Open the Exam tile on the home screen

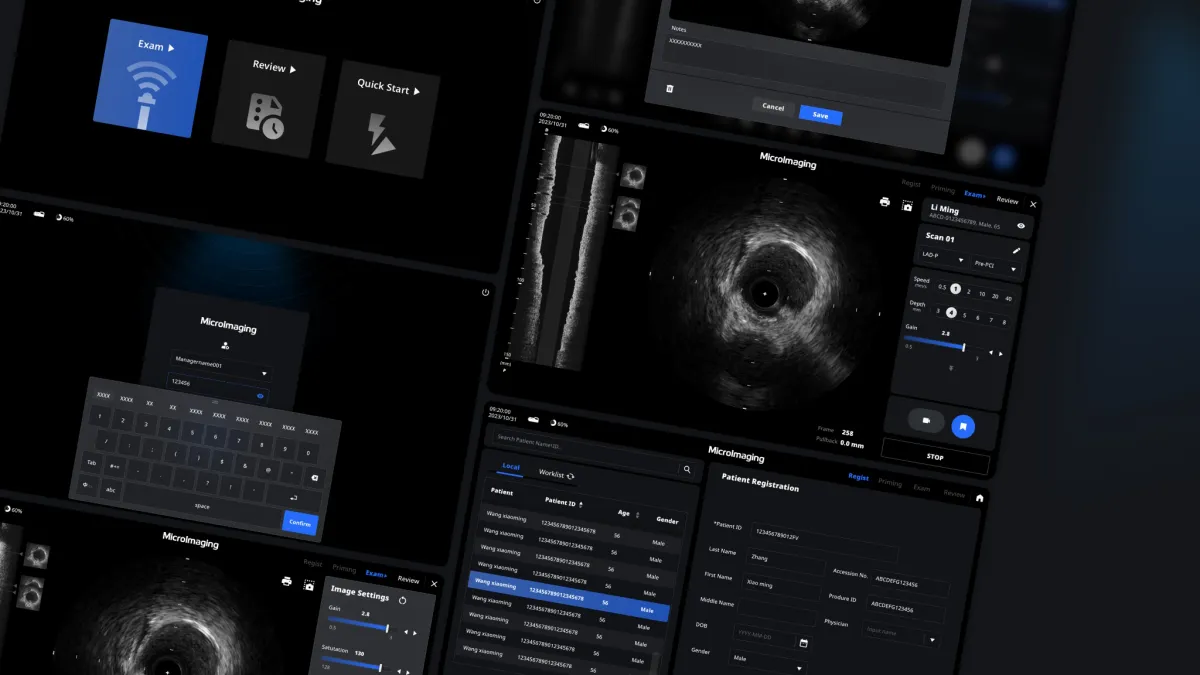150,78
